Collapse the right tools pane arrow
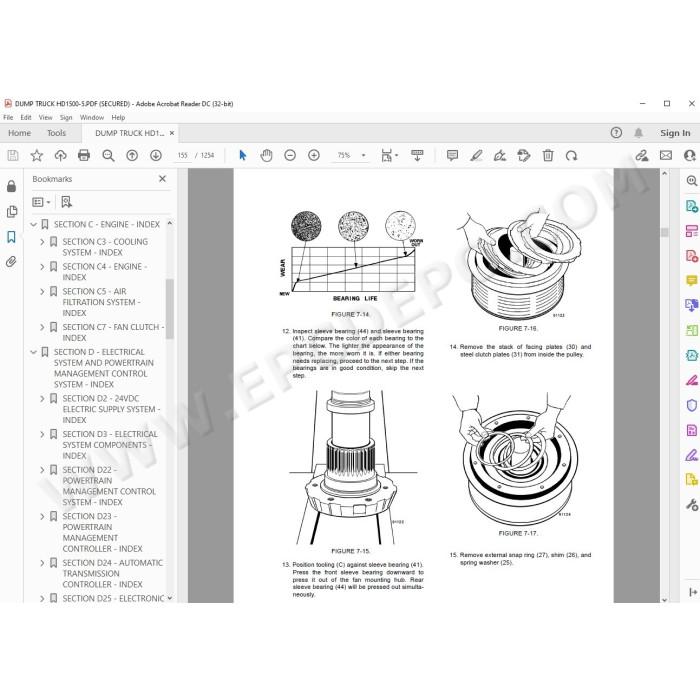 692,592
